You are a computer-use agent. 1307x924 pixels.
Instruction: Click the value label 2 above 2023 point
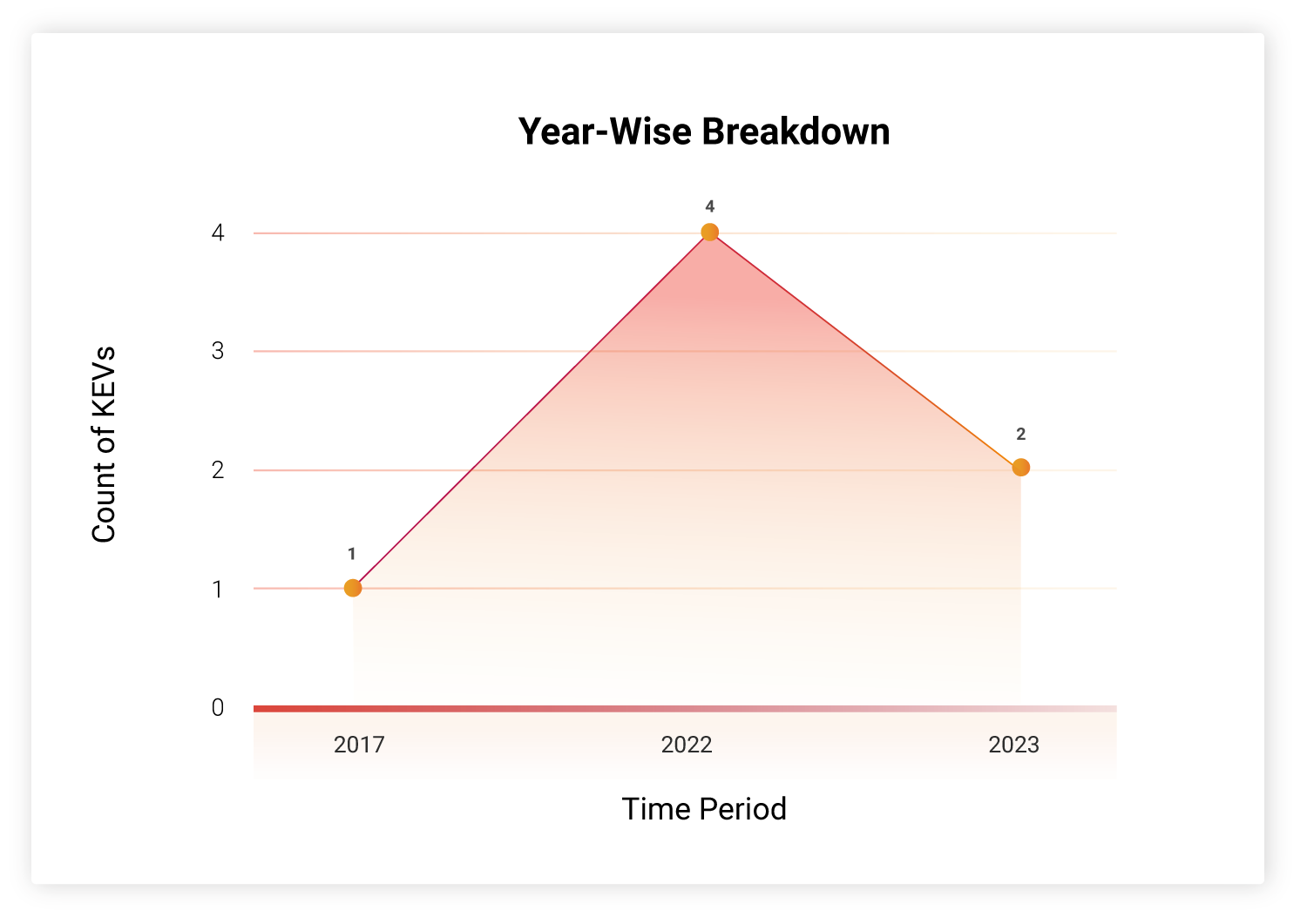(1021, 435)
